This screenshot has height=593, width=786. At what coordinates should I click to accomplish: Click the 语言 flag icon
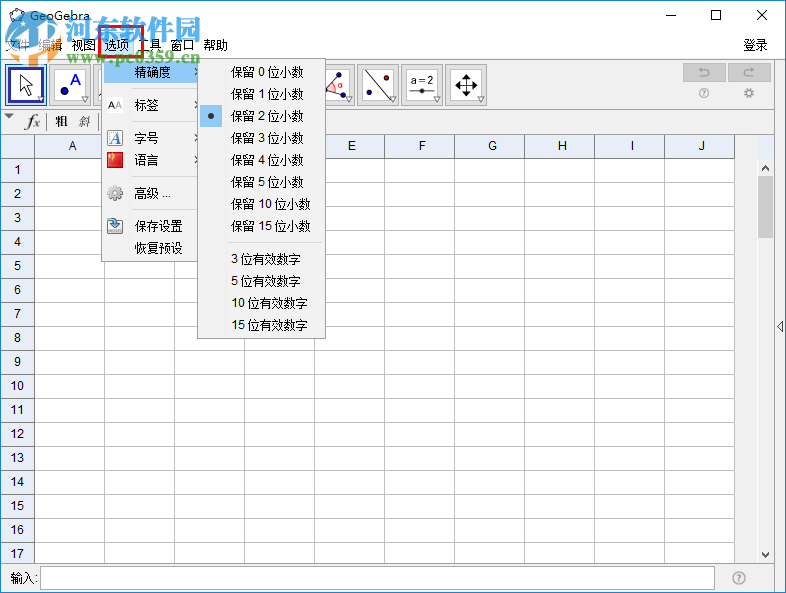coord(115,160)
